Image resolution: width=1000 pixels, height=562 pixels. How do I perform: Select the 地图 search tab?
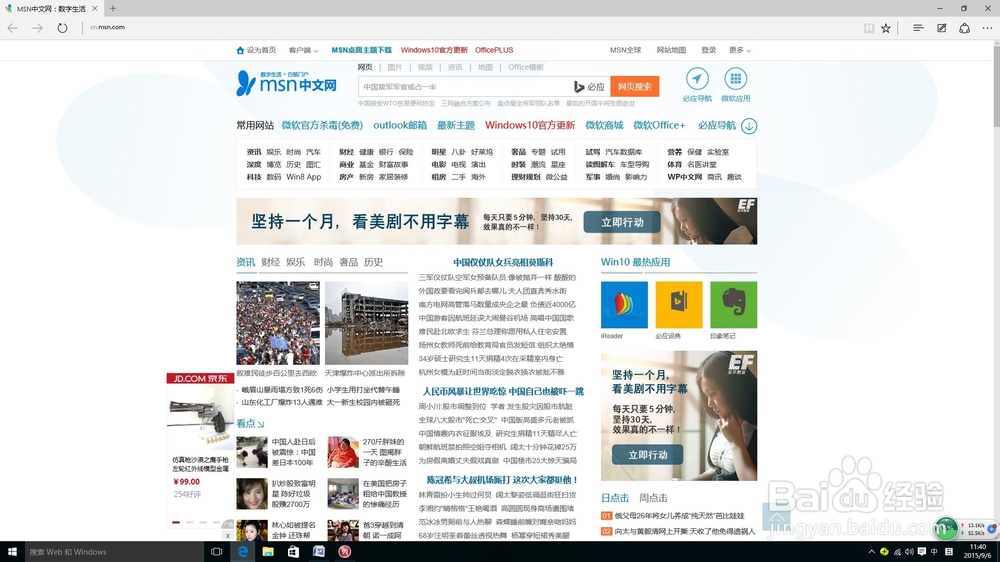click(x=485, y=67)
